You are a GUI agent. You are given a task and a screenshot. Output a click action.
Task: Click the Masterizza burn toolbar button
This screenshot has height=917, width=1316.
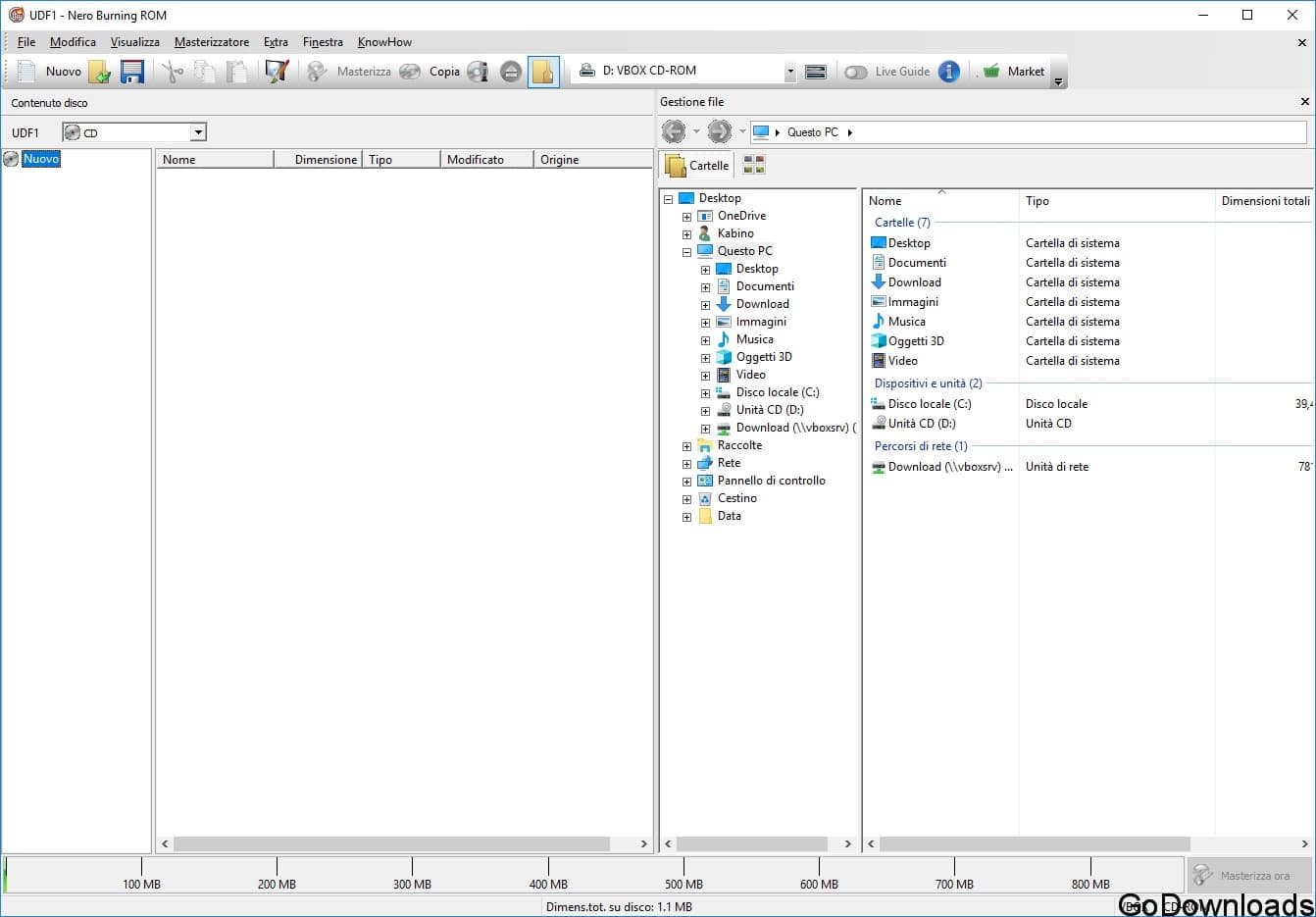[x=349, y=72]
